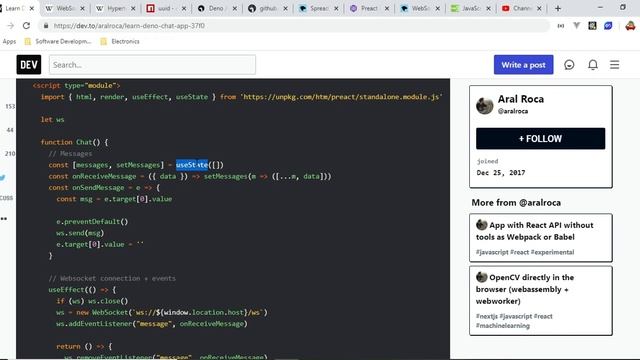The height and width of the screenshot is (360, 640).
Task: Click the checkered extension icon in toolbar
Action: click(x=592, y=26)
